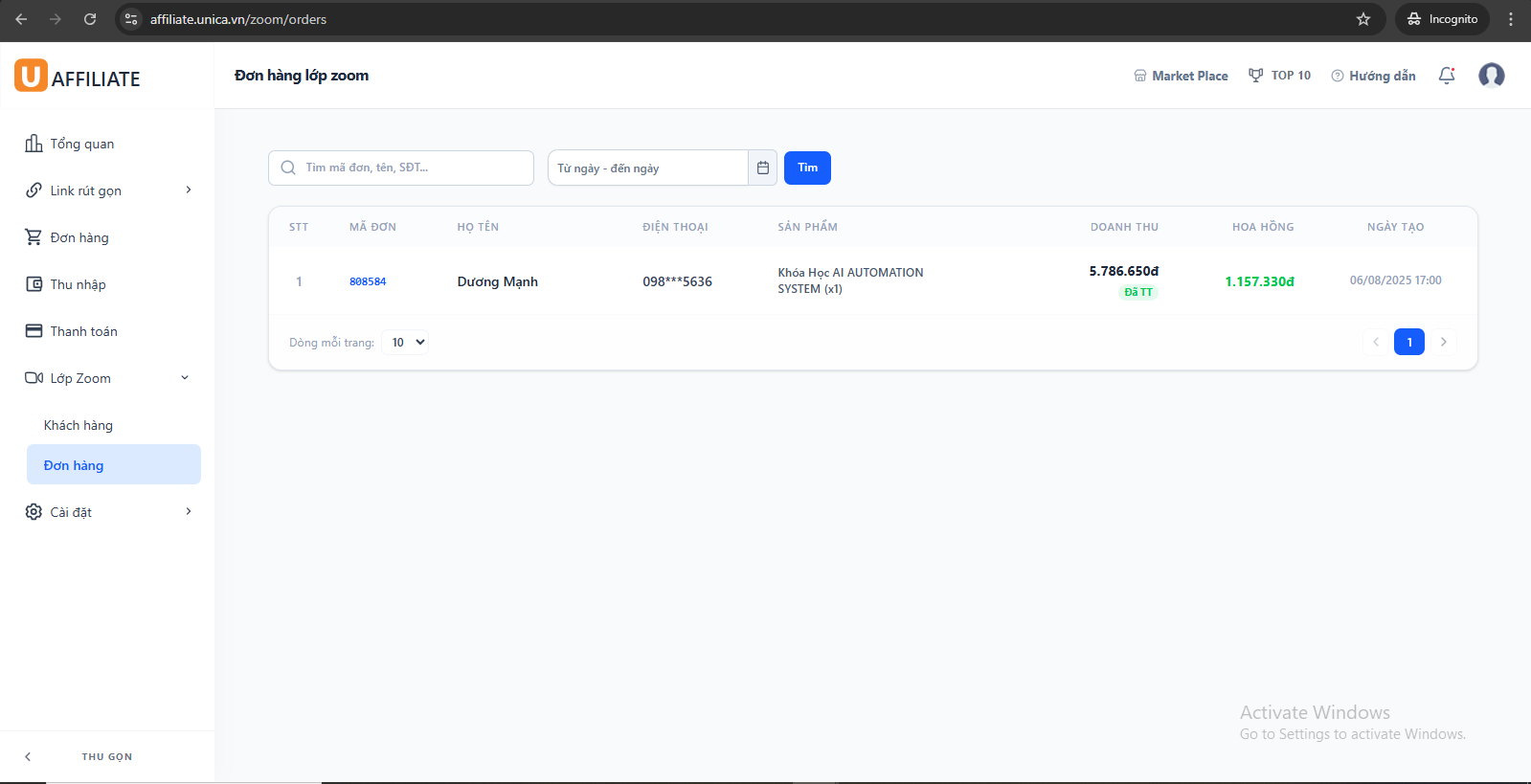Reload the page in browser

point(90,19)
